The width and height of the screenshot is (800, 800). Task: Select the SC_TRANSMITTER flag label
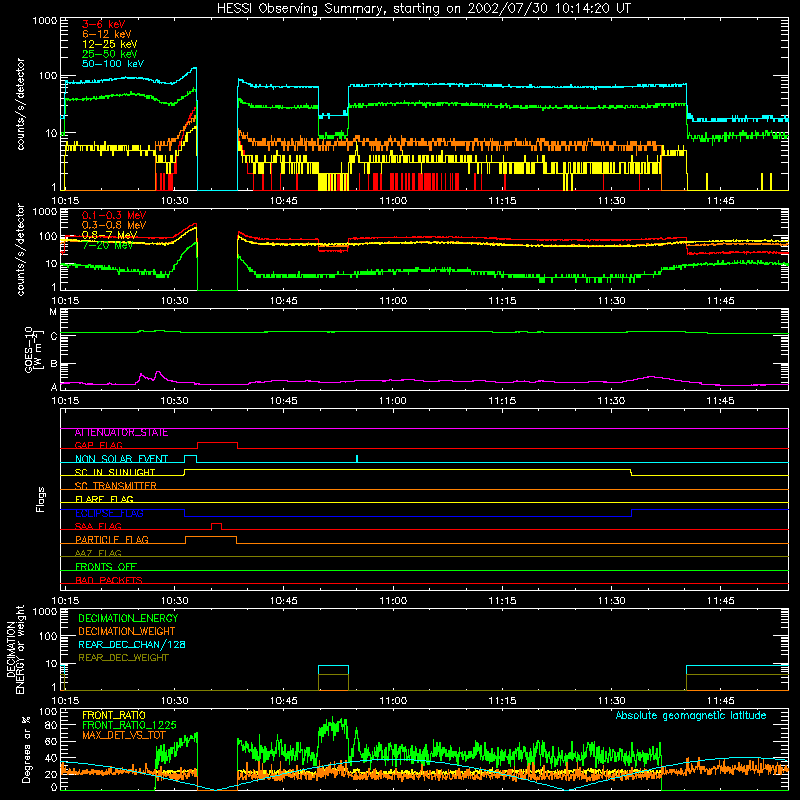click(x=116, y=486)
